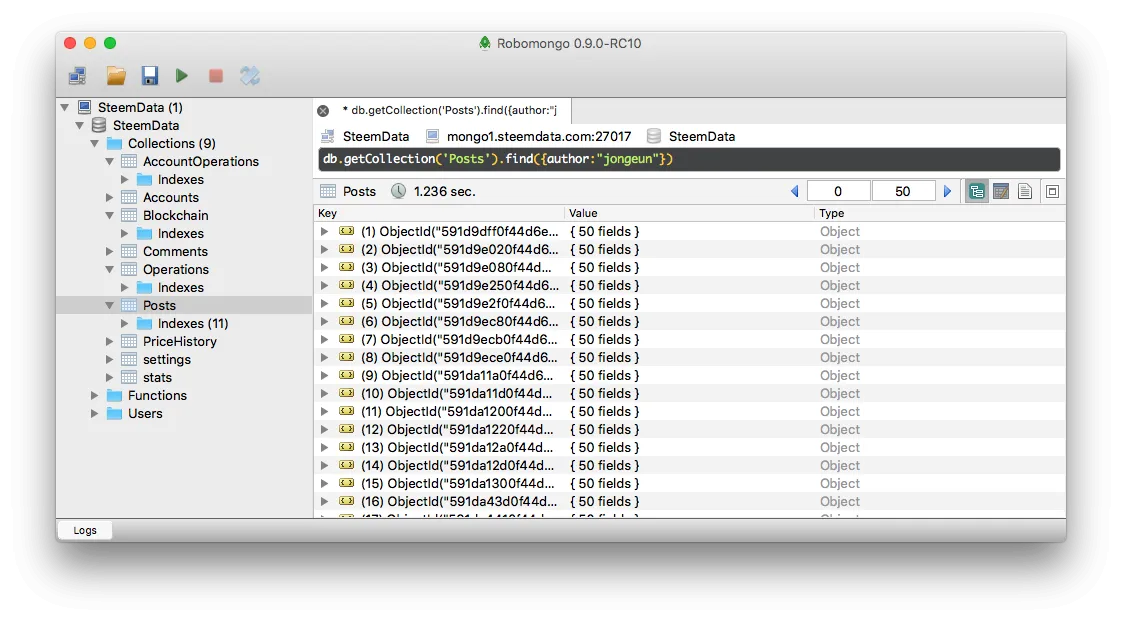This screenshot has width=1122, height=622.
Task: Click the Type column header
Action: point(940,213)
